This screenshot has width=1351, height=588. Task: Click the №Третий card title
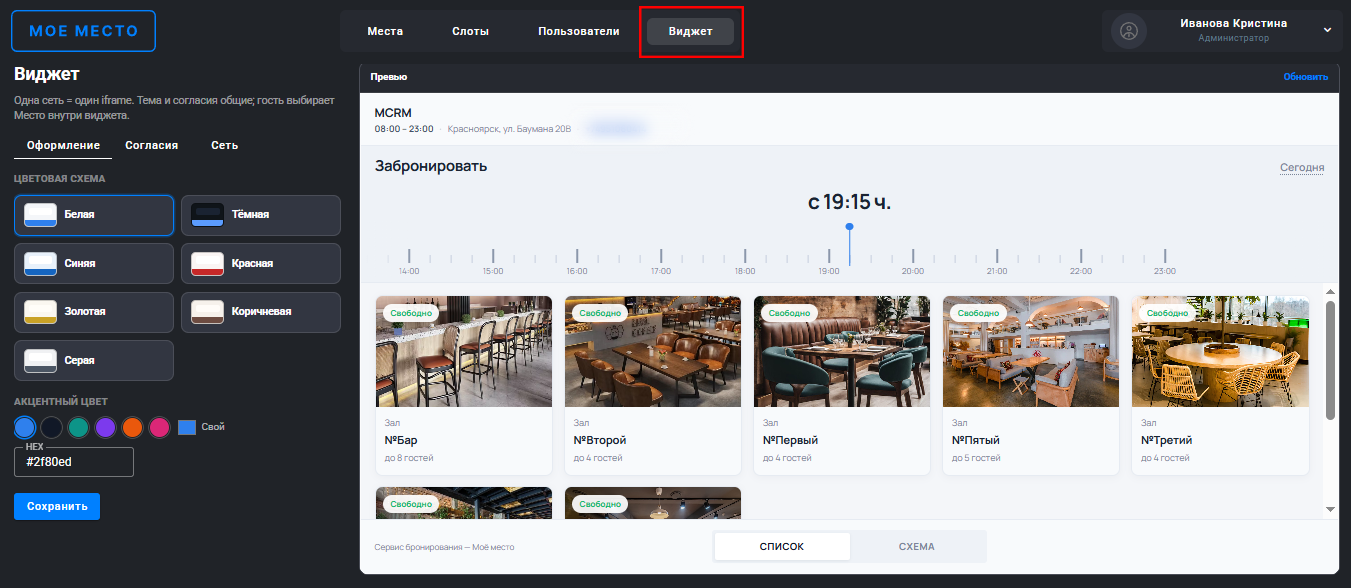(1167, 440)
